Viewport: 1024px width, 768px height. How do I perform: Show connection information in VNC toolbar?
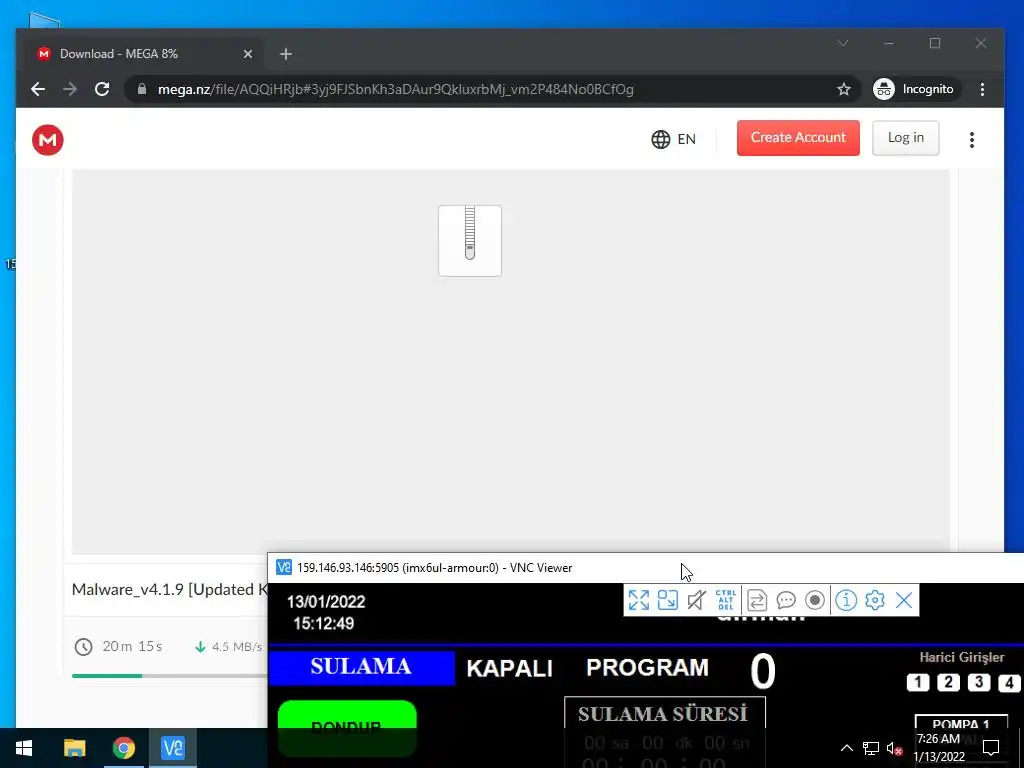pos(846,600)
